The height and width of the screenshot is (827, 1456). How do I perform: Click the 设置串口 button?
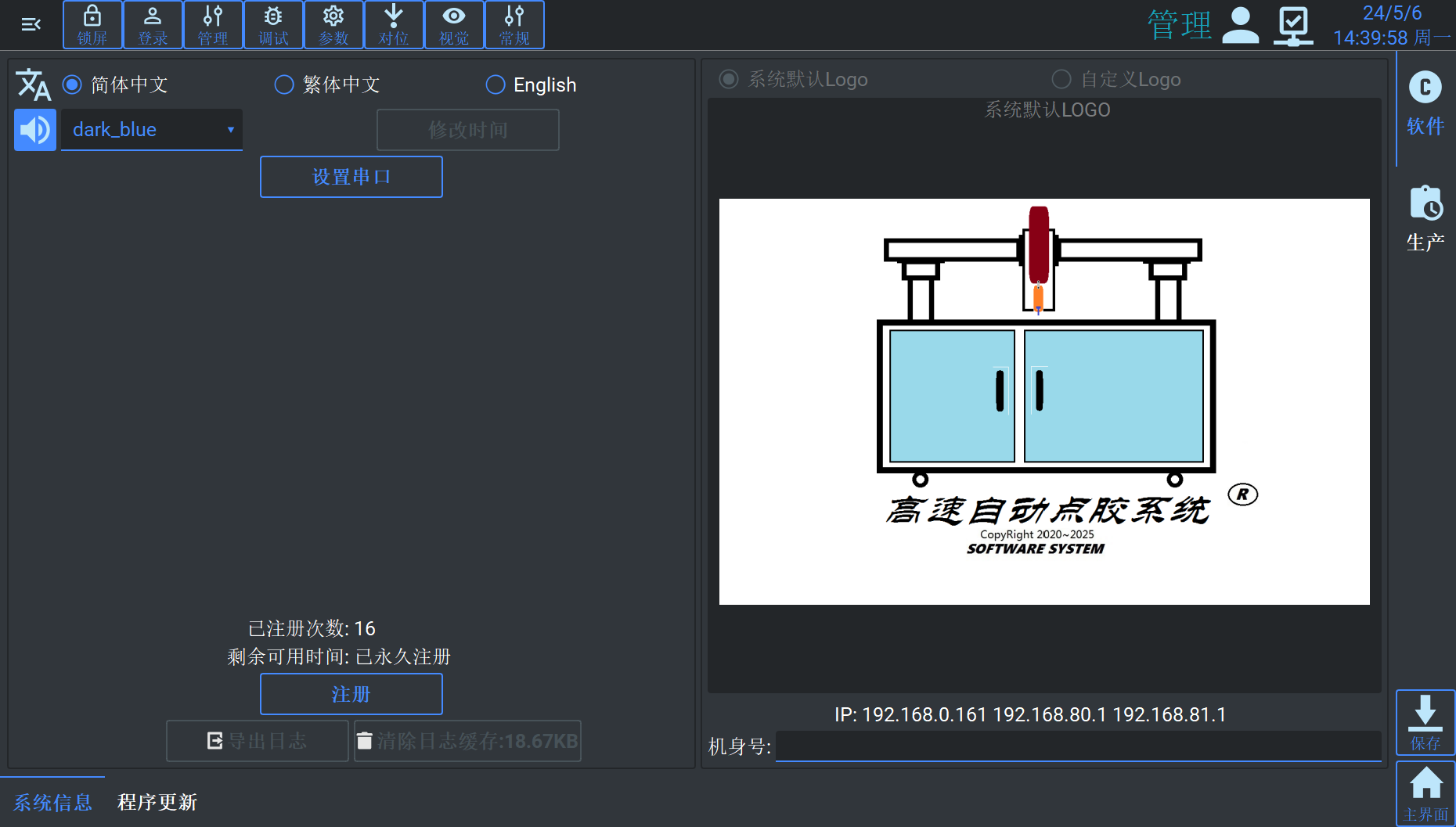pos(351,177)
